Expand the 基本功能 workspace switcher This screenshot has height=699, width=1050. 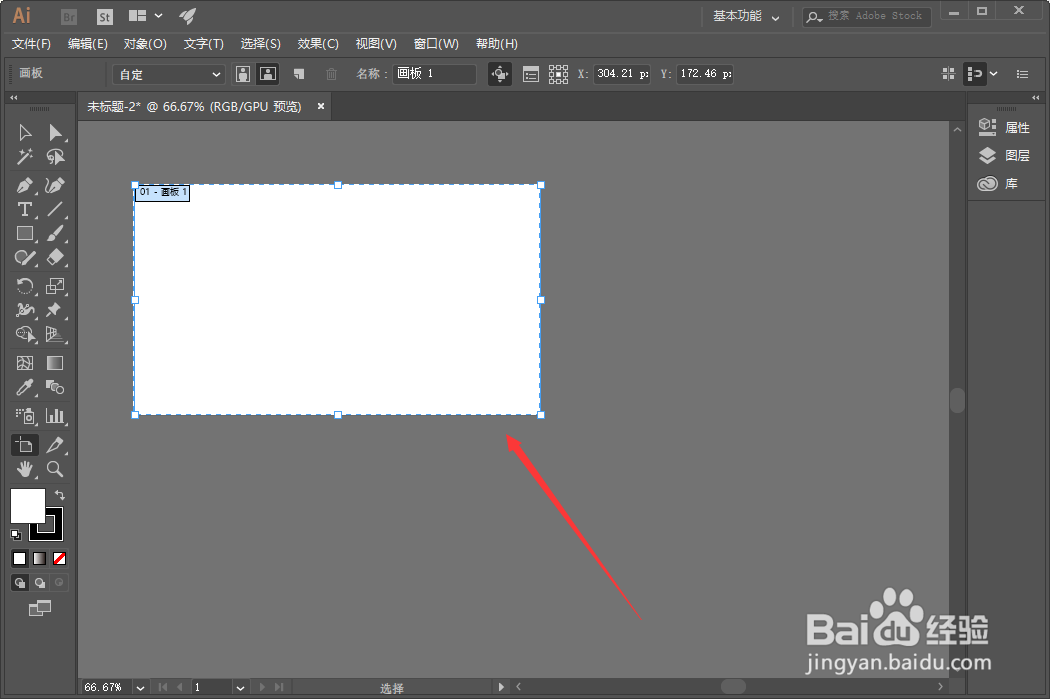coord(746,16)
